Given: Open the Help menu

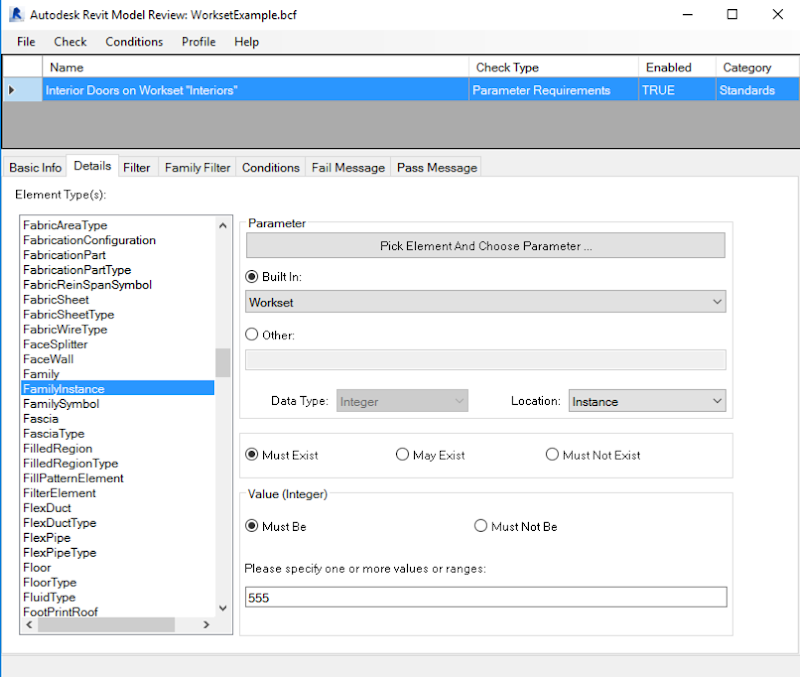Looking at the screenshot, I should [x=246, y=42].
